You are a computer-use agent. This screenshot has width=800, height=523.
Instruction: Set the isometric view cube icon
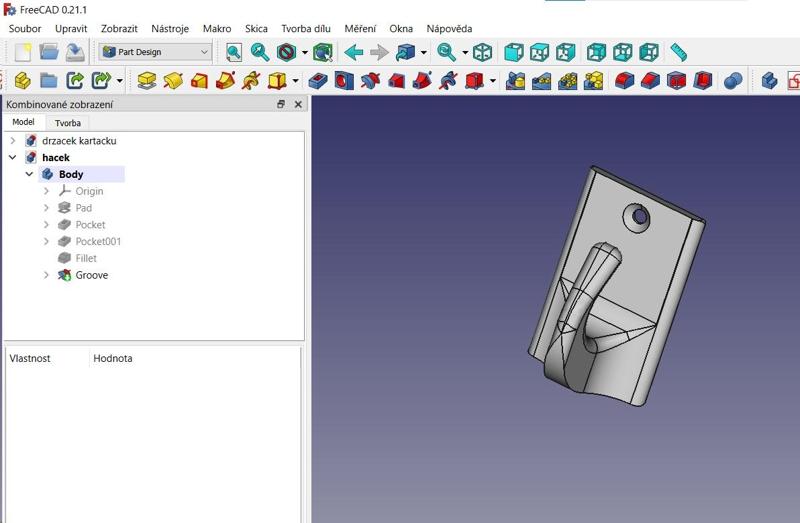point(482,52)
